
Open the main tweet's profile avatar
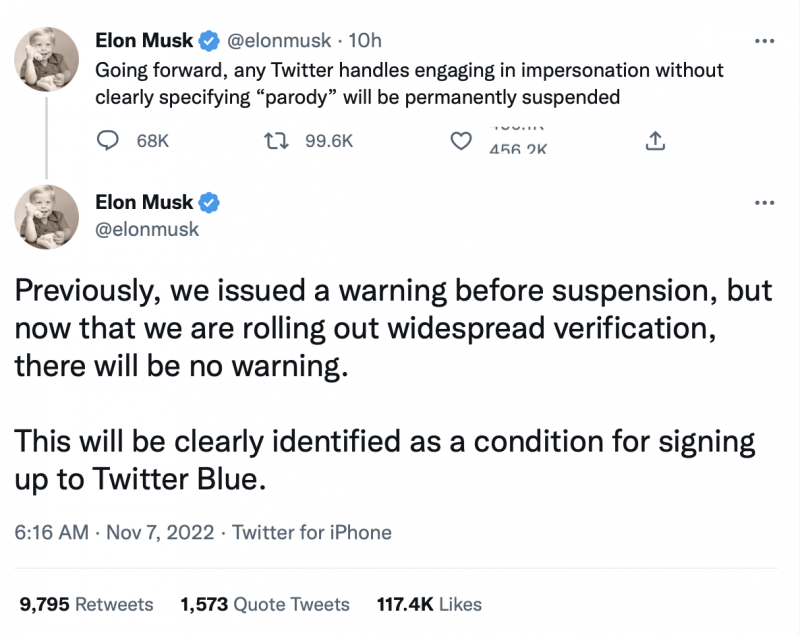[46, 217]
